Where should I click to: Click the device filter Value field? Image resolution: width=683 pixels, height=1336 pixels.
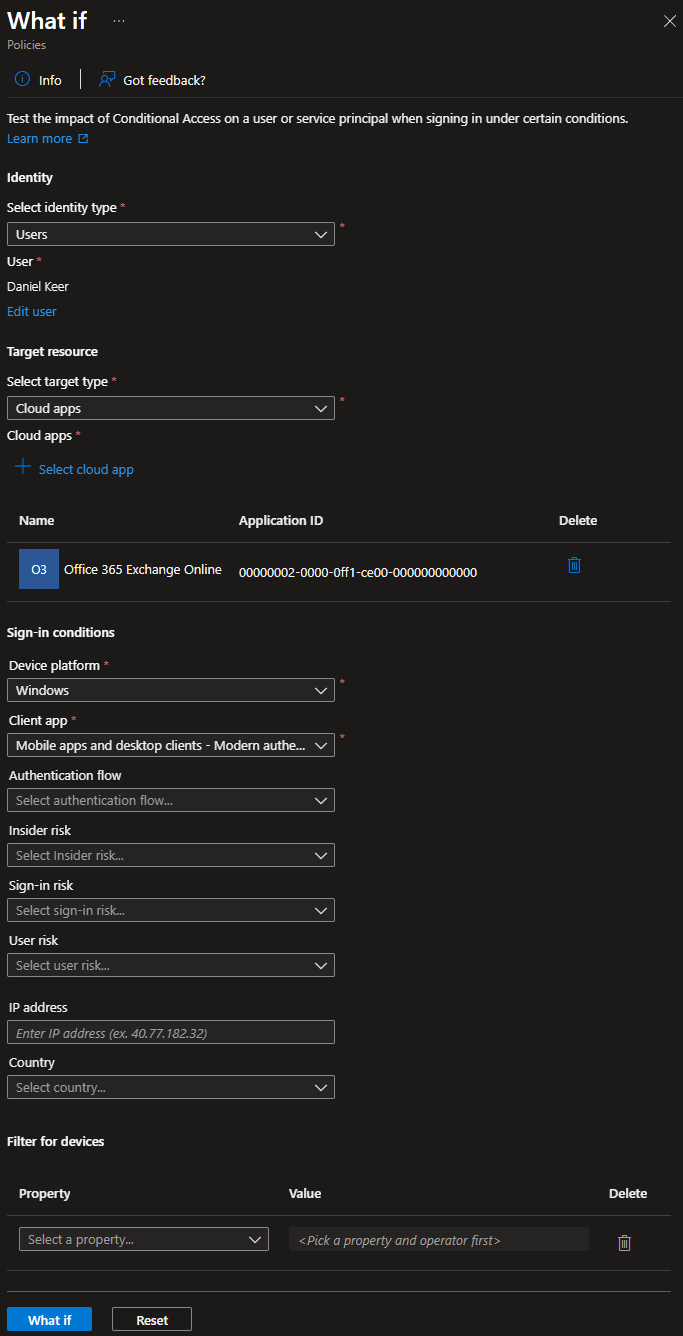439,1240
